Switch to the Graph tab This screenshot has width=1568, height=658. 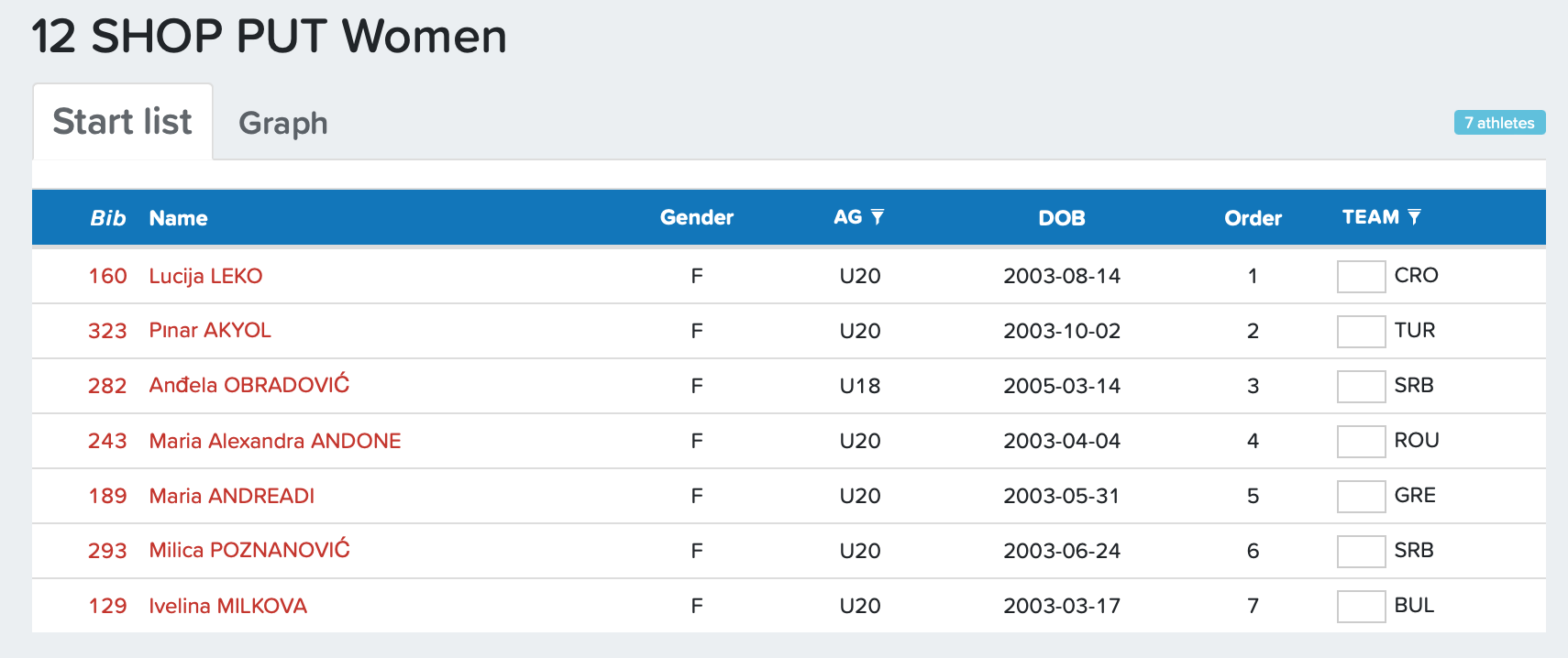282,123
